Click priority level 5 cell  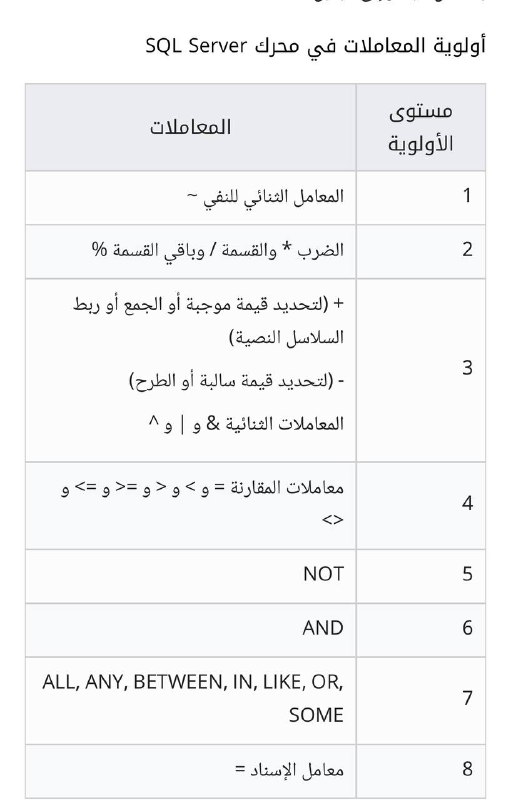(421, 576)
